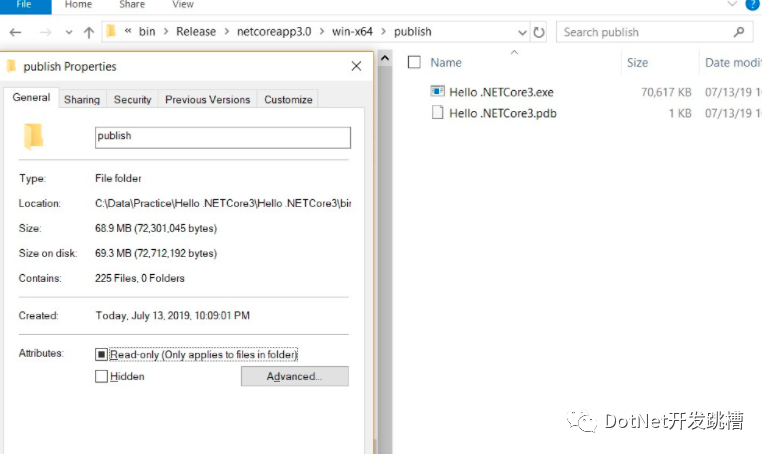Enable the Hidden attribute checkbox
The image size is (768, 454).
coord(101,377)
